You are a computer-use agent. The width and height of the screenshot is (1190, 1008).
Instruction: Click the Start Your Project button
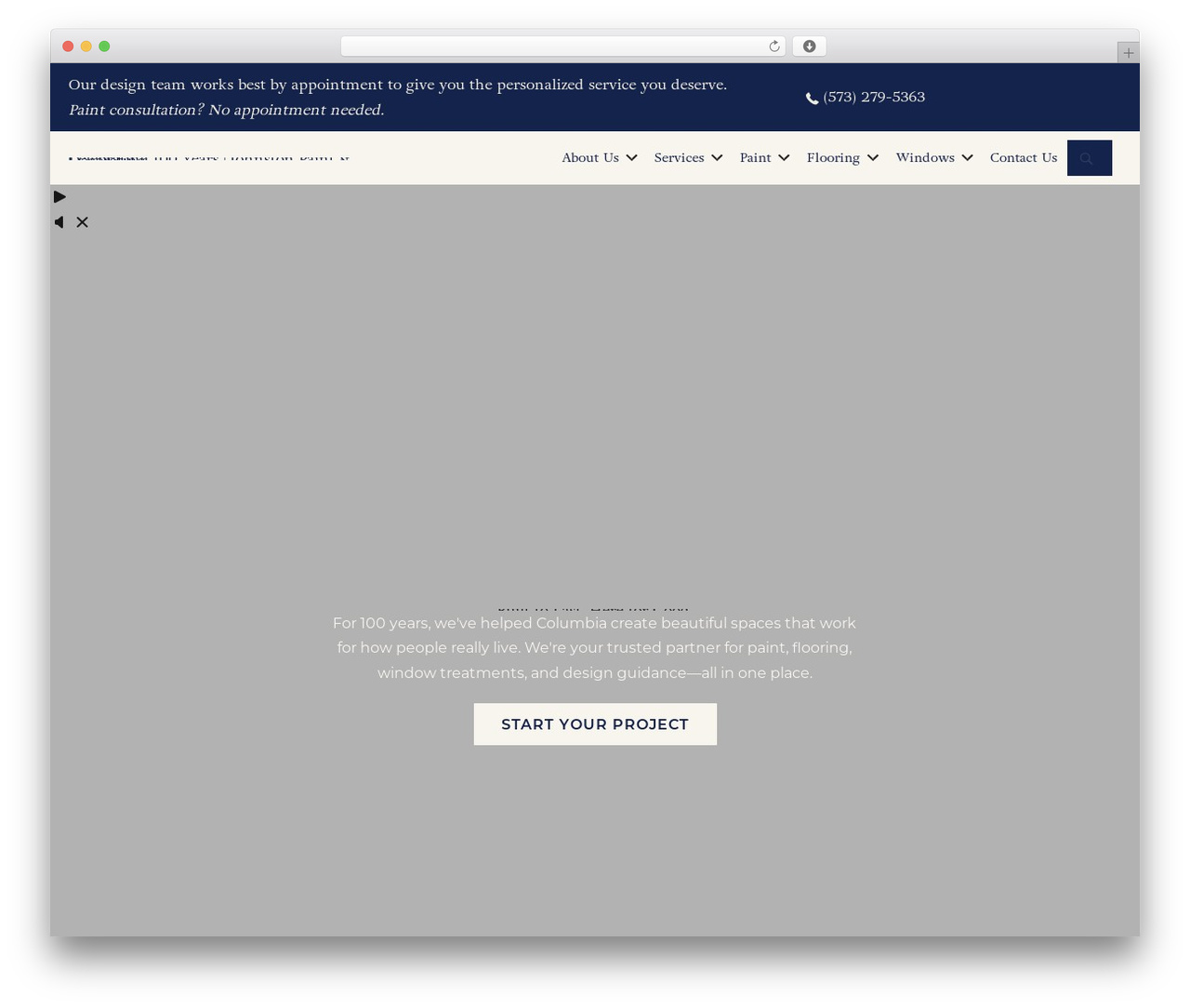point(595,724)
